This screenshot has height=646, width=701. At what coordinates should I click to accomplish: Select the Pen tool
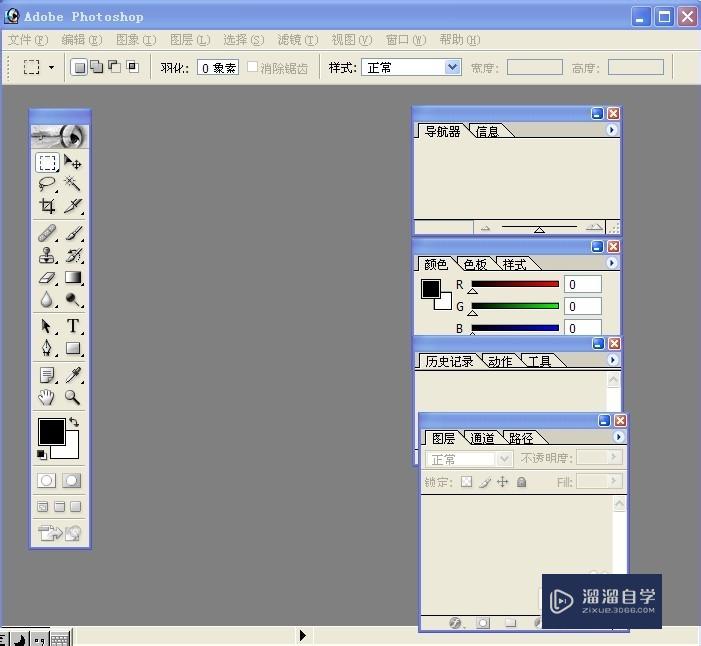click(x=47, y=348)
